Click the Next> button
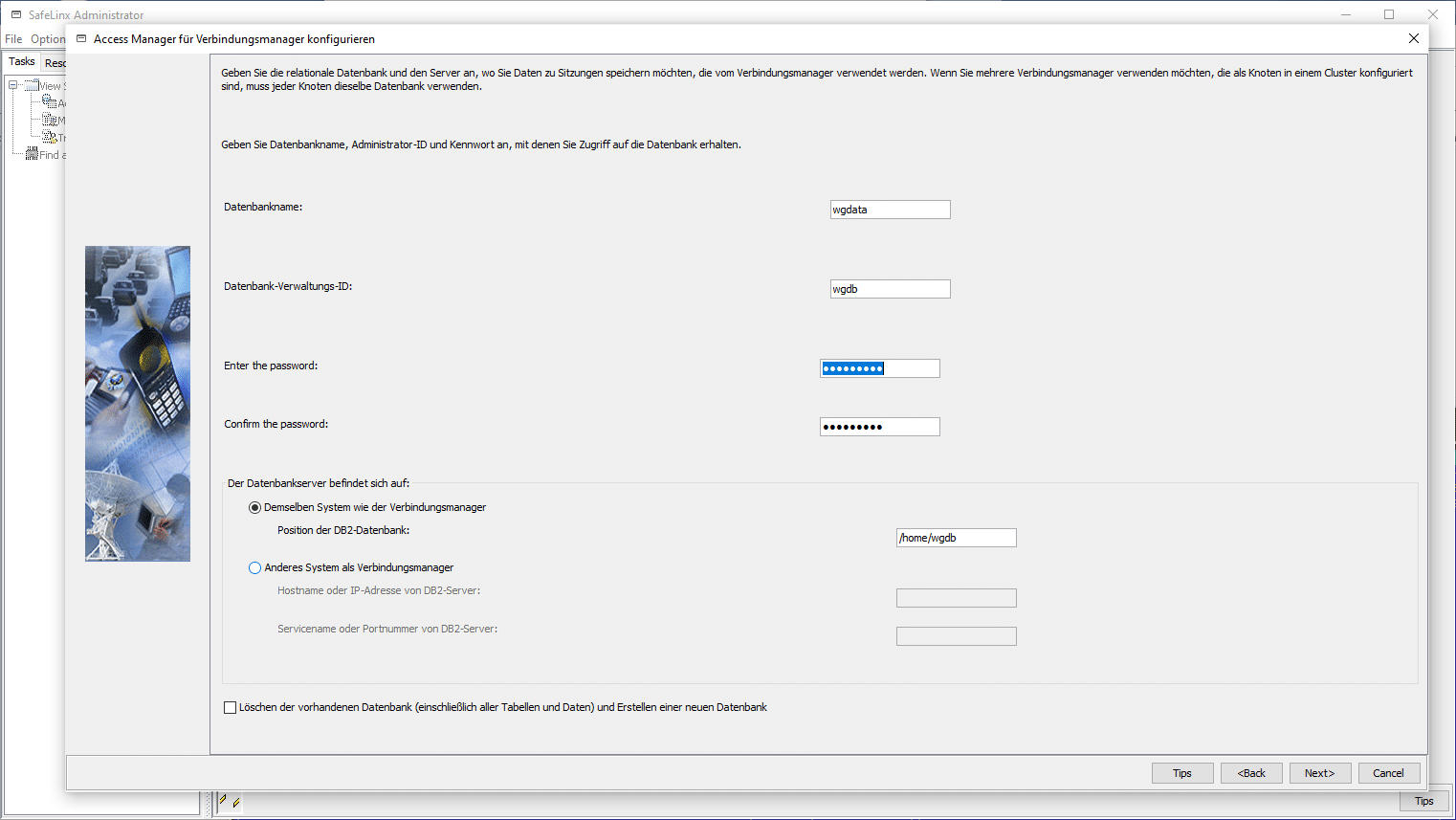The height and width of the screenshot is (820, 1456). coord(1319,773)
